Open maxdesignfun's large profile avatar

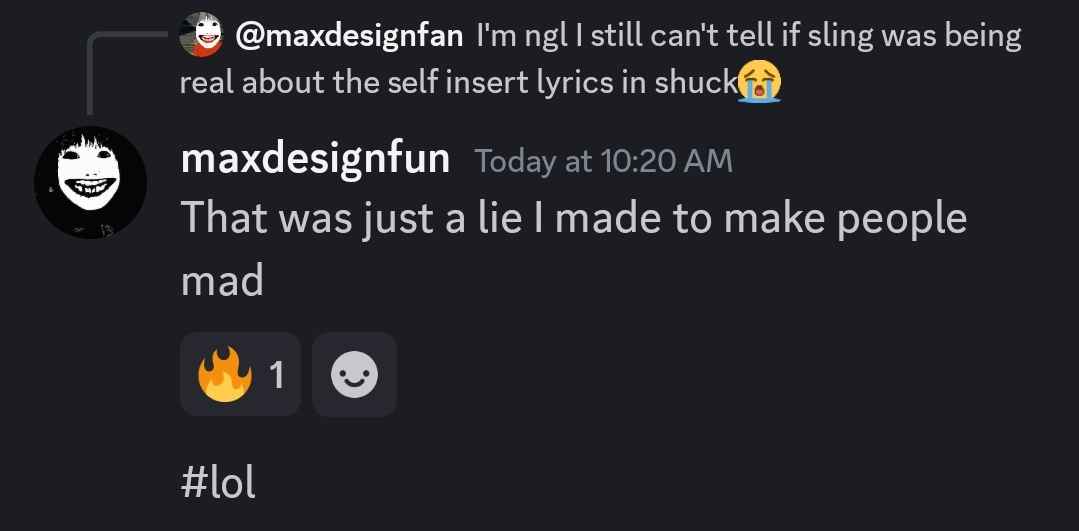click(90, 182)
